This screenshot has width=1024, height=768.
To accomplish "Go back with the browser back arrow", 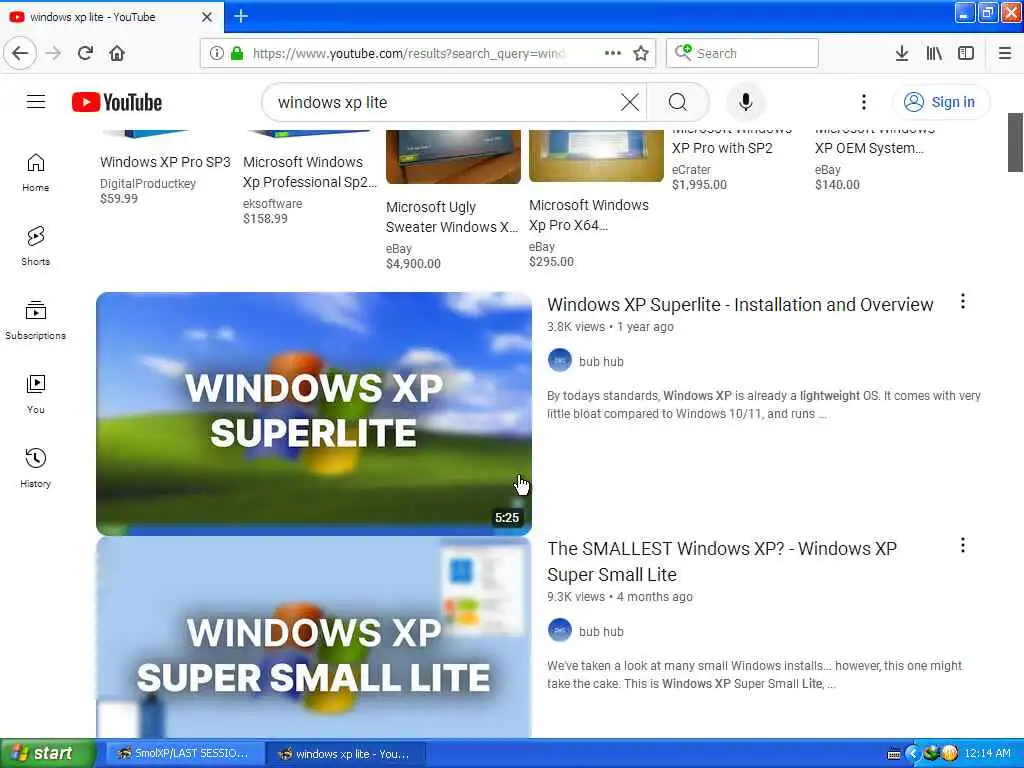I will [x=20, y=53].
